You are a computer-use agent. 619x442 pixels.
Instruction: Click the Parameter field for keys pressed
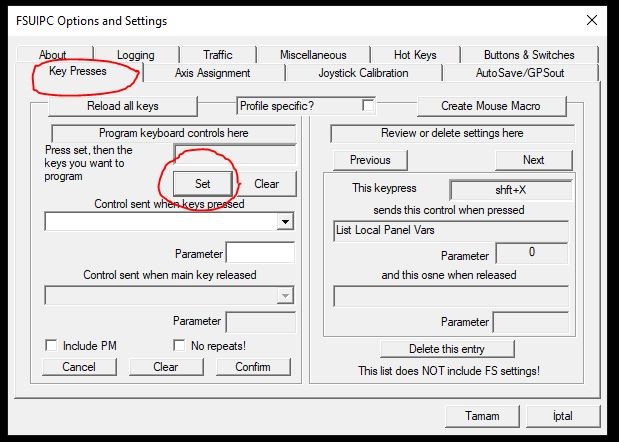[x=260, y=253]
